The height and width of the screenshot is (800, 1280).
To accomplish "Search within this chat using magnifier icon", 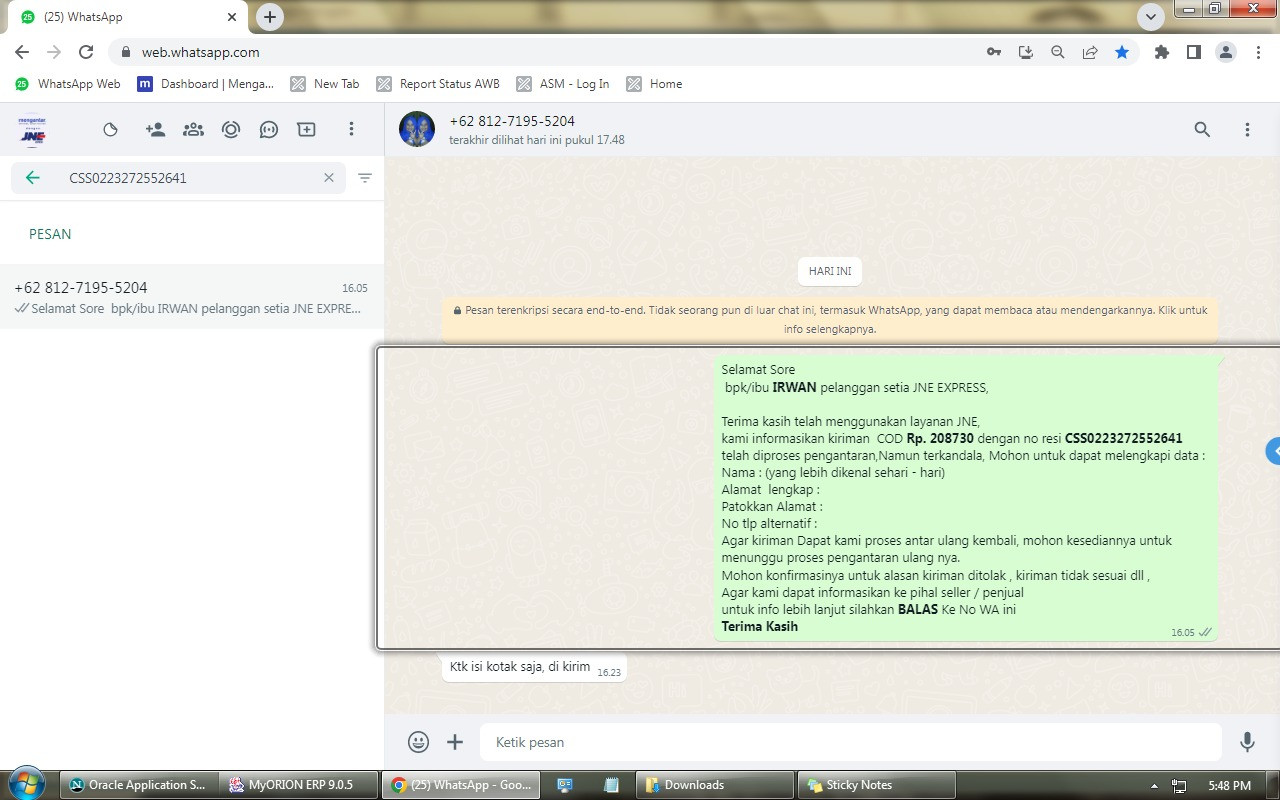I will point(1202,129).
